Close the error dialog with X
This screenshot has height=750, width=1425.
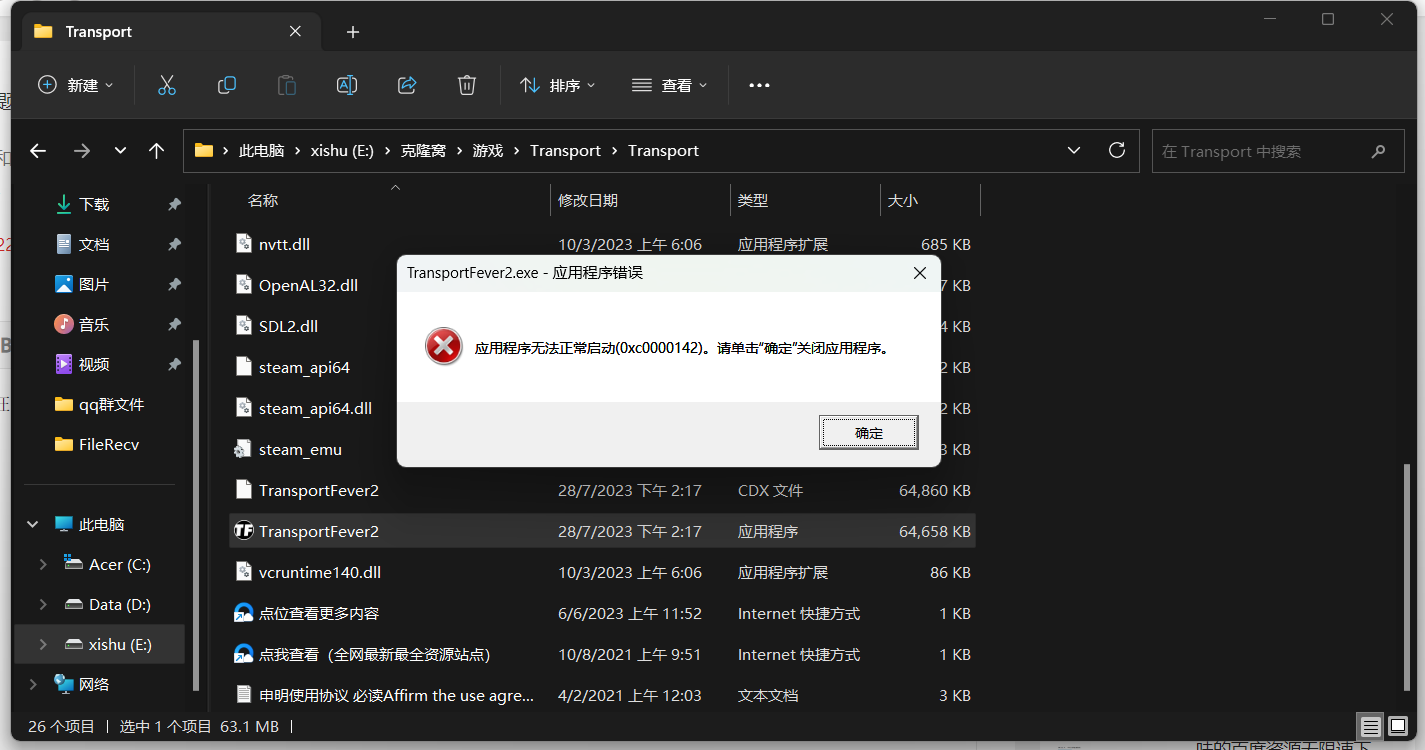pos(919,273)
